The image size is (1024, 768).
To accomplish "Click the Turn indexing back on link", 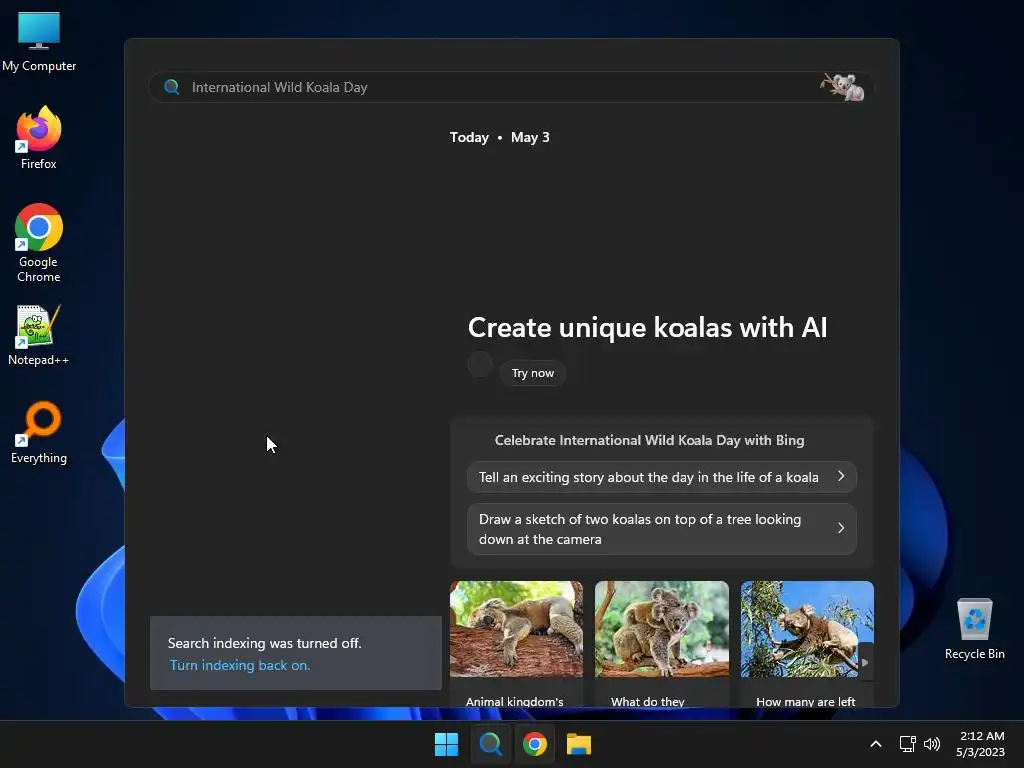I will (240, 665).
